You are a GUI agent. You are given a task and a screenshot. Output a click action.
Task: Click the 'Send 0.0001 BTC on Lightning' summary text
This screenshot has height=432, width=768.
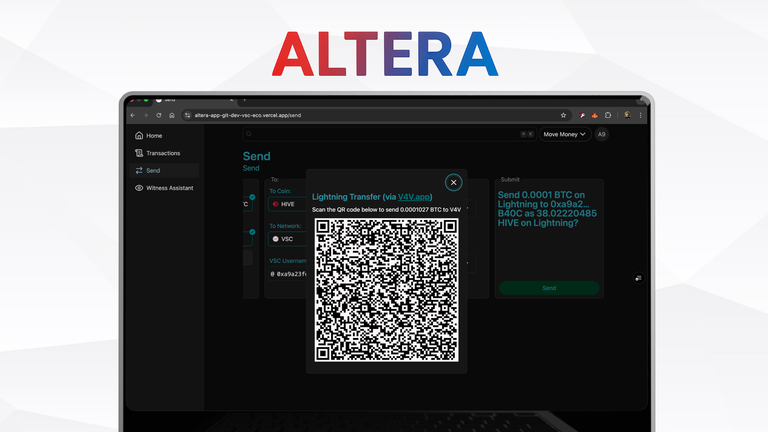coord(547,209)
